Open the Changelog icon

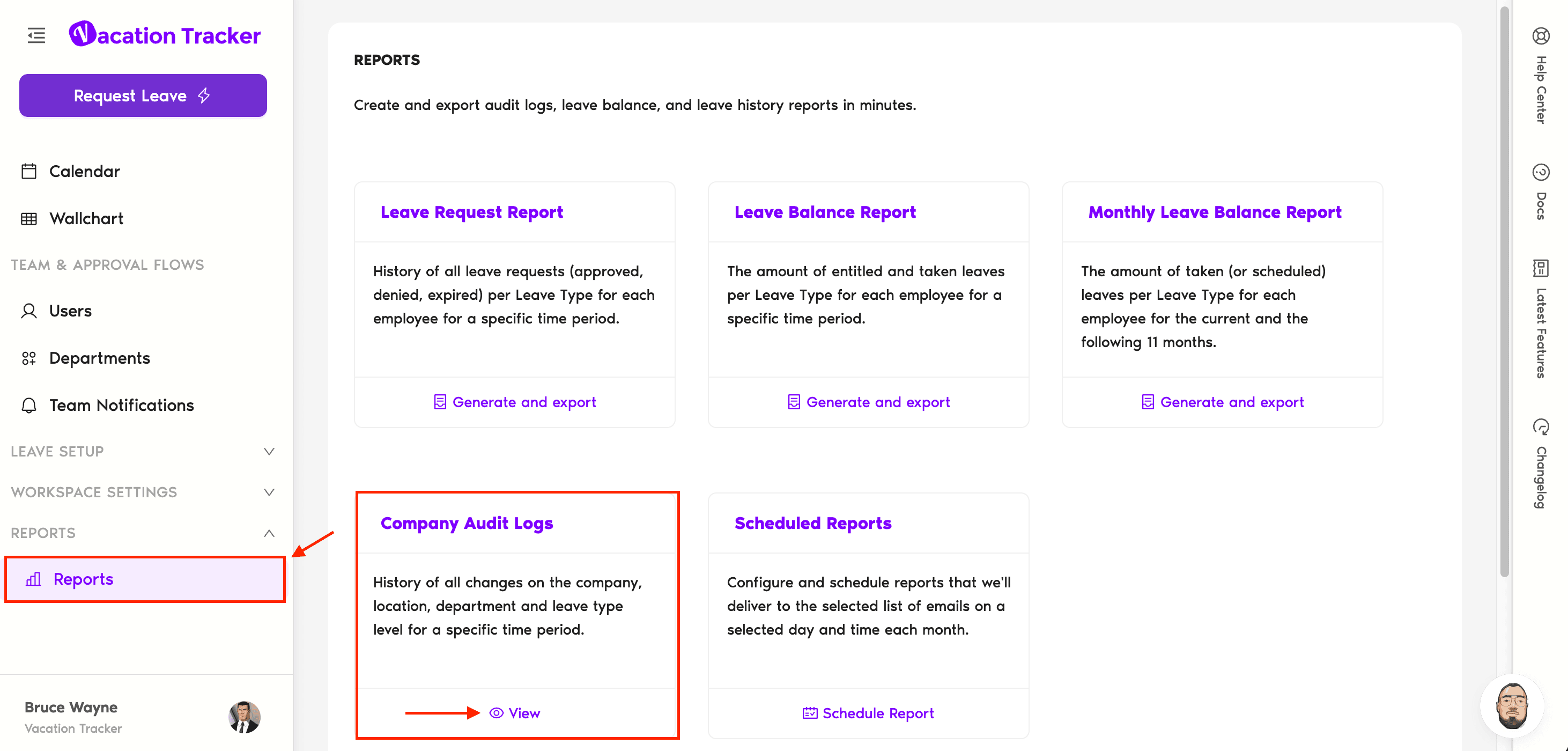pos(1541,427)
